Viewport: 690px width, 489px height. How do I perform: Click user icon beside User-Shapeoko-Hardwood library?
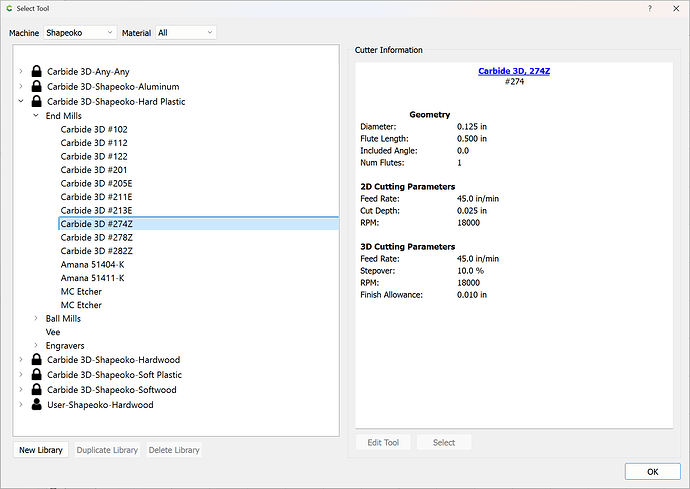click(37, 405)
